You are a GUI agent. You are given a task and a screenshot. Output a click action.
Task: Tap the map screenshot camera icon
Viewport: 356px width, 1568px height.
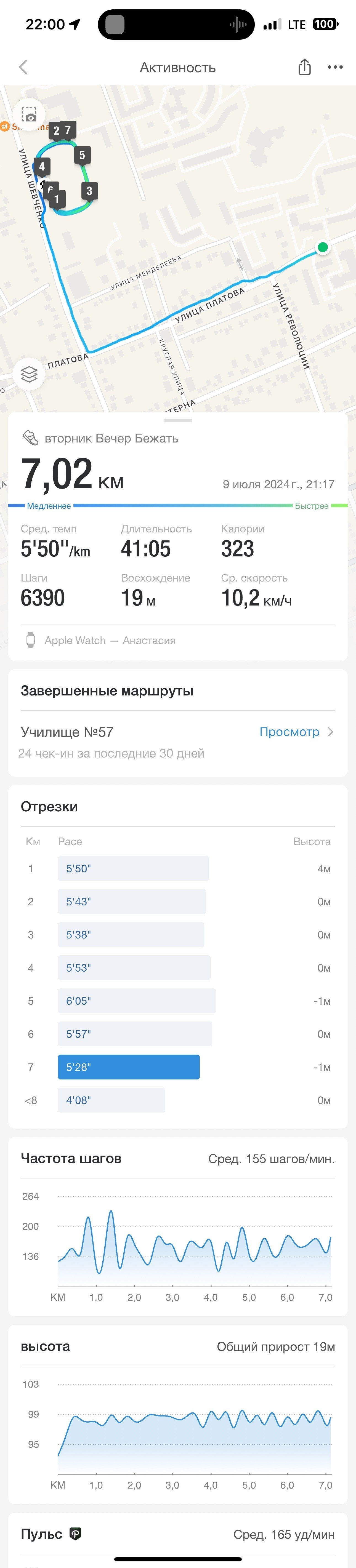pos(29,115)
